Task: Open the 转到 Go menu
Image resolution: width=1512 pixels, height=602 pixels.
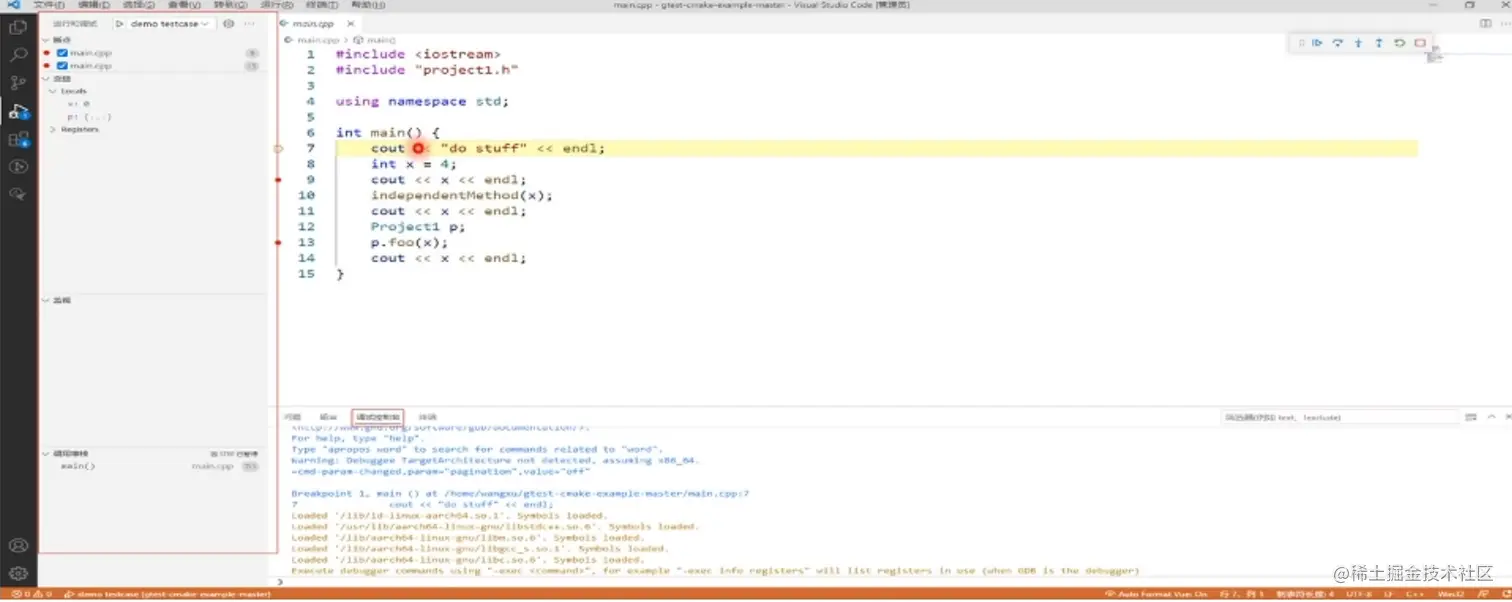Action: pyautogui.click(x=229, y=5)
